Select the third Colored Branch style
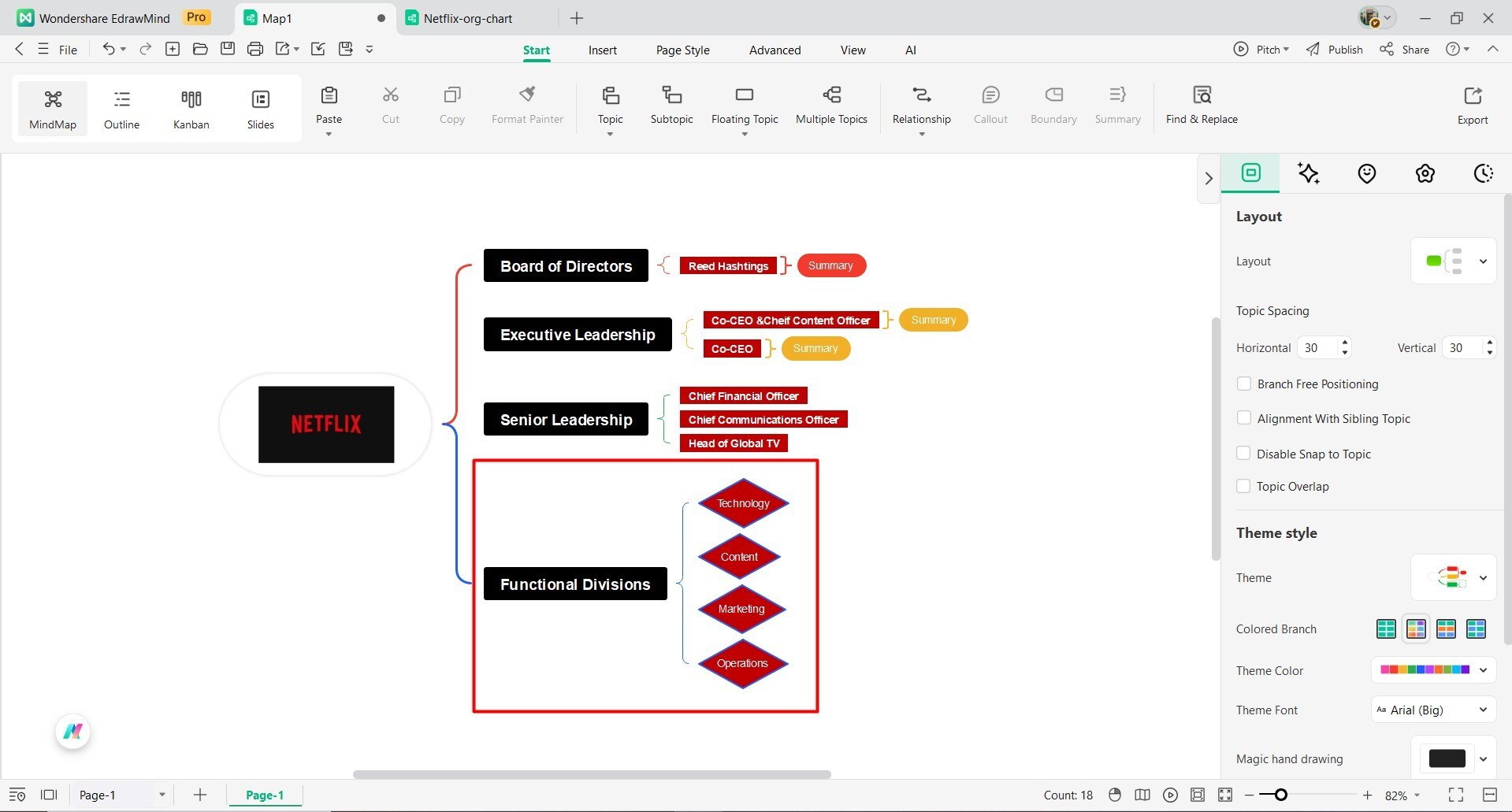This screenshot has width=1512, height=812. [x=1446, y=628]
